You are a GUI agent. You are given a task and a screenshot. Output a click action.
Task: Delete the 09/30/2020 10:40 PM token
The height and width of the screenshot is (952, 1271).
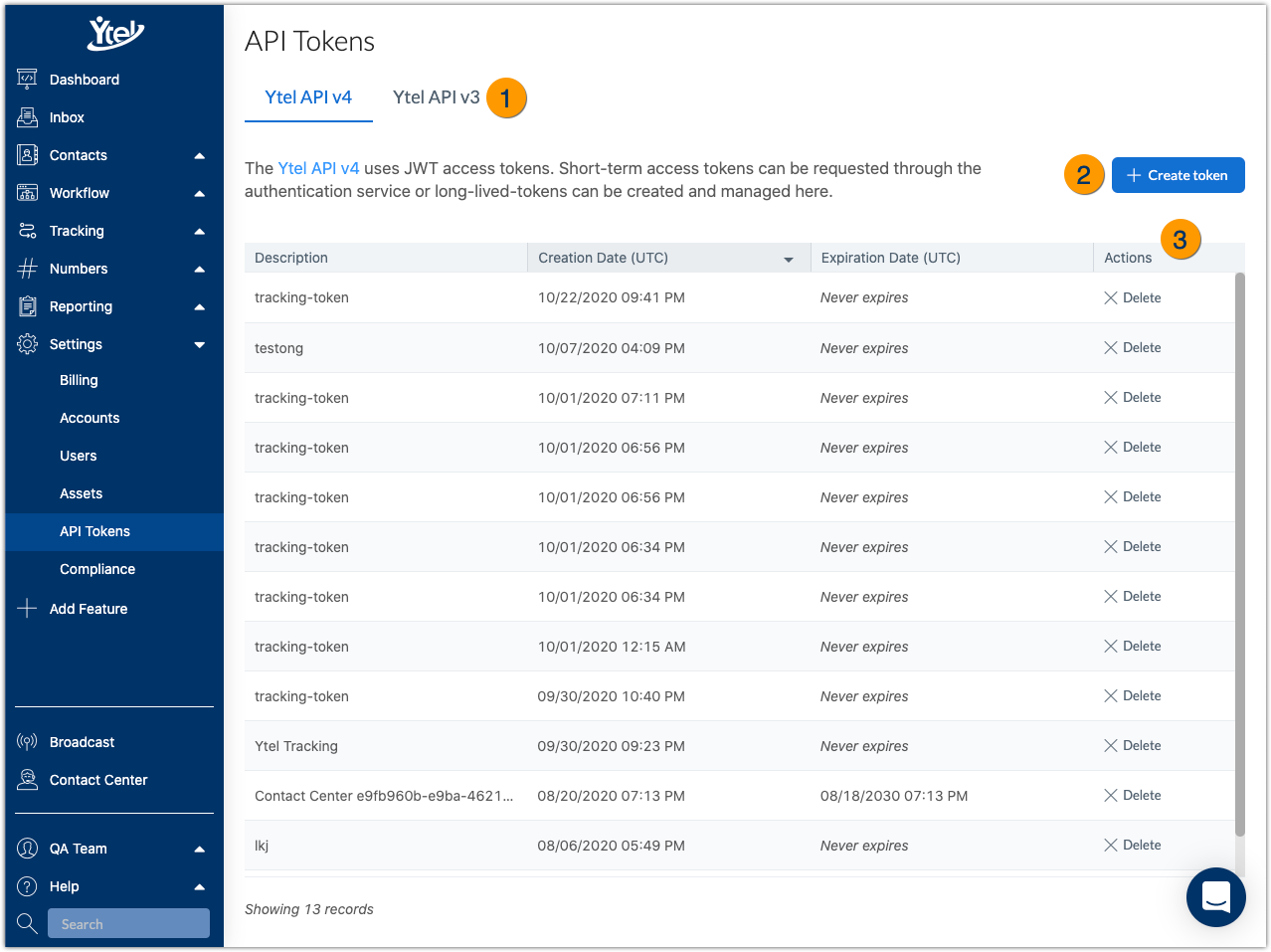1133,696
